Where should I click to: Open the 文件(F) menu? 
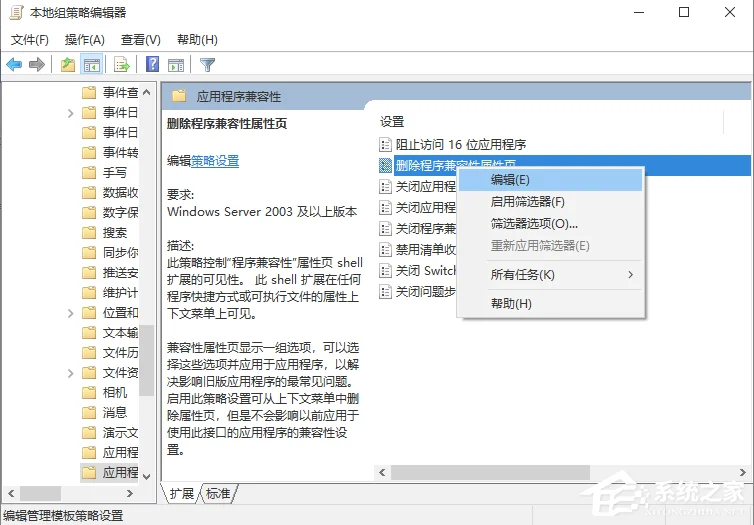pos(30,40)
